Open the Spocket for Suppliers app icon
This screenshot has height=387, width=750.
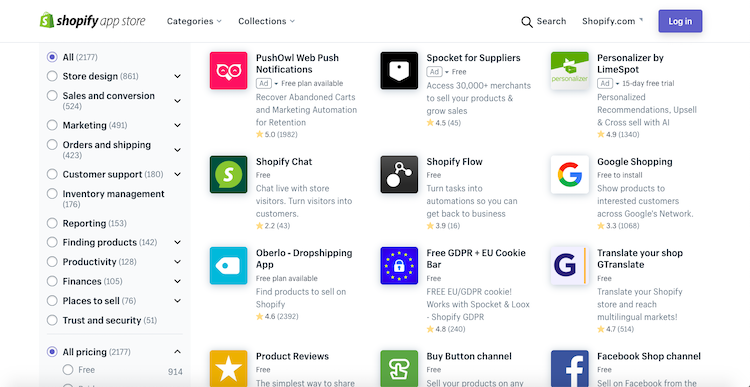[x=399, y=70]
